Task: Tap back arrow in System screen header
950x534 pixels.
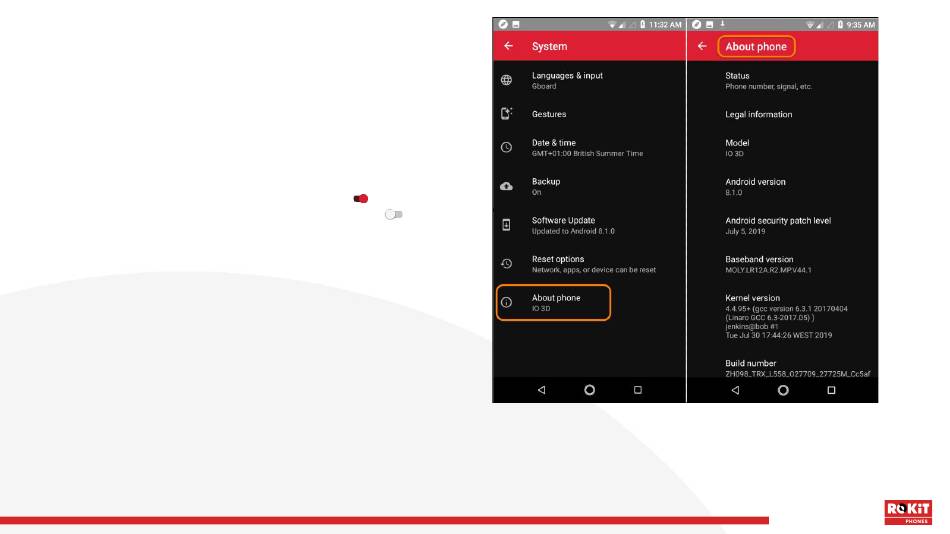Action: (x=508, y=46)
